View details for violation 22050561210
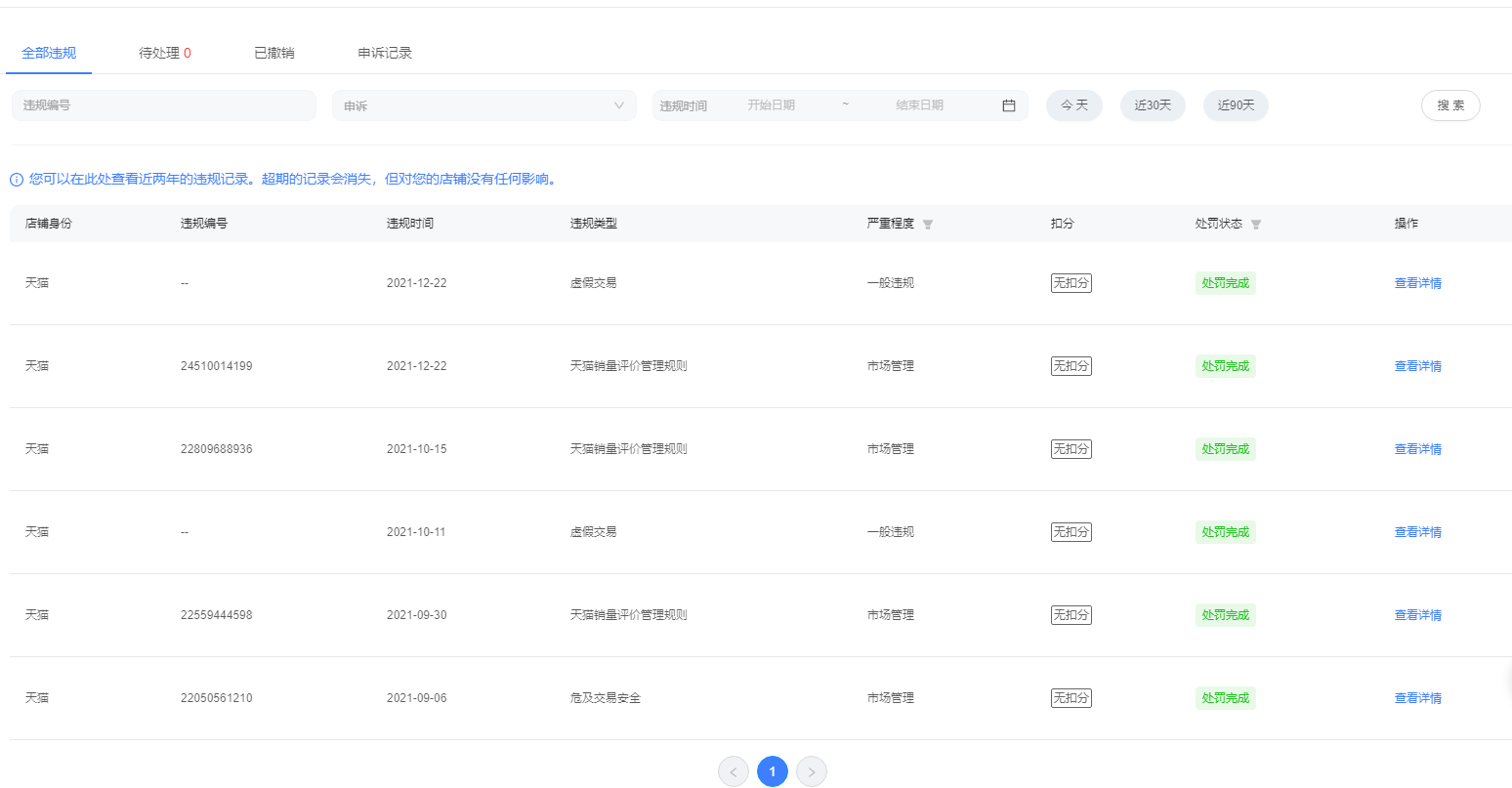The height and width of the screenshot is (788, 1512). coord(1418,698)
